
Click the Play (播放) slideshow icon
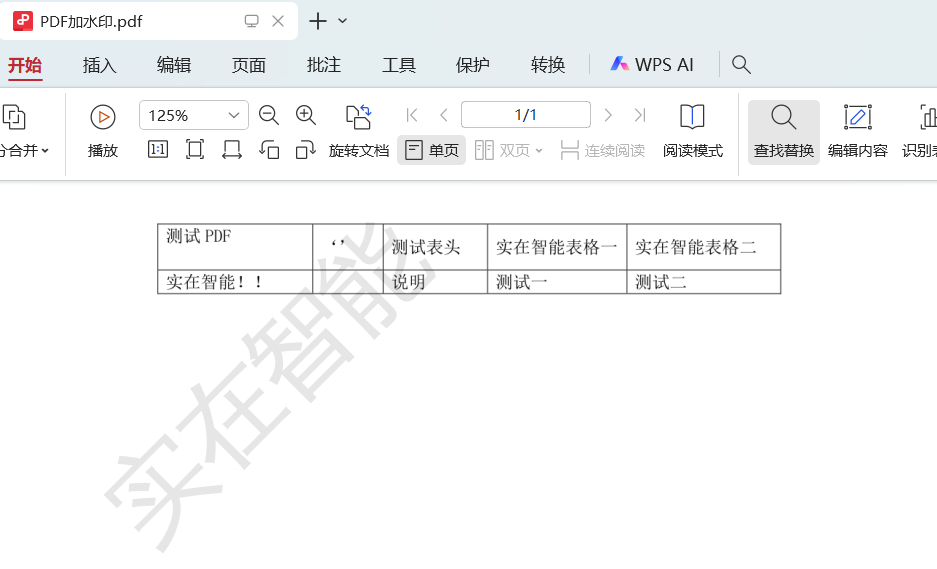[x=102, y=117]
